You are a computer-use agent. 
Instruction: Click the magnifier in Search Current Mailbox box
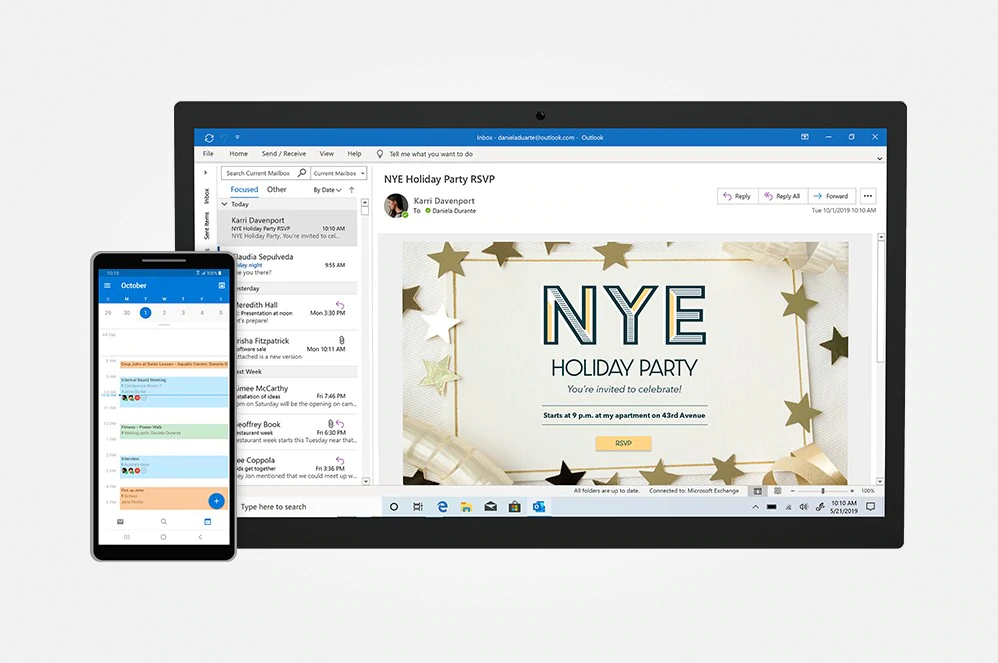click(x=302, y=172)
